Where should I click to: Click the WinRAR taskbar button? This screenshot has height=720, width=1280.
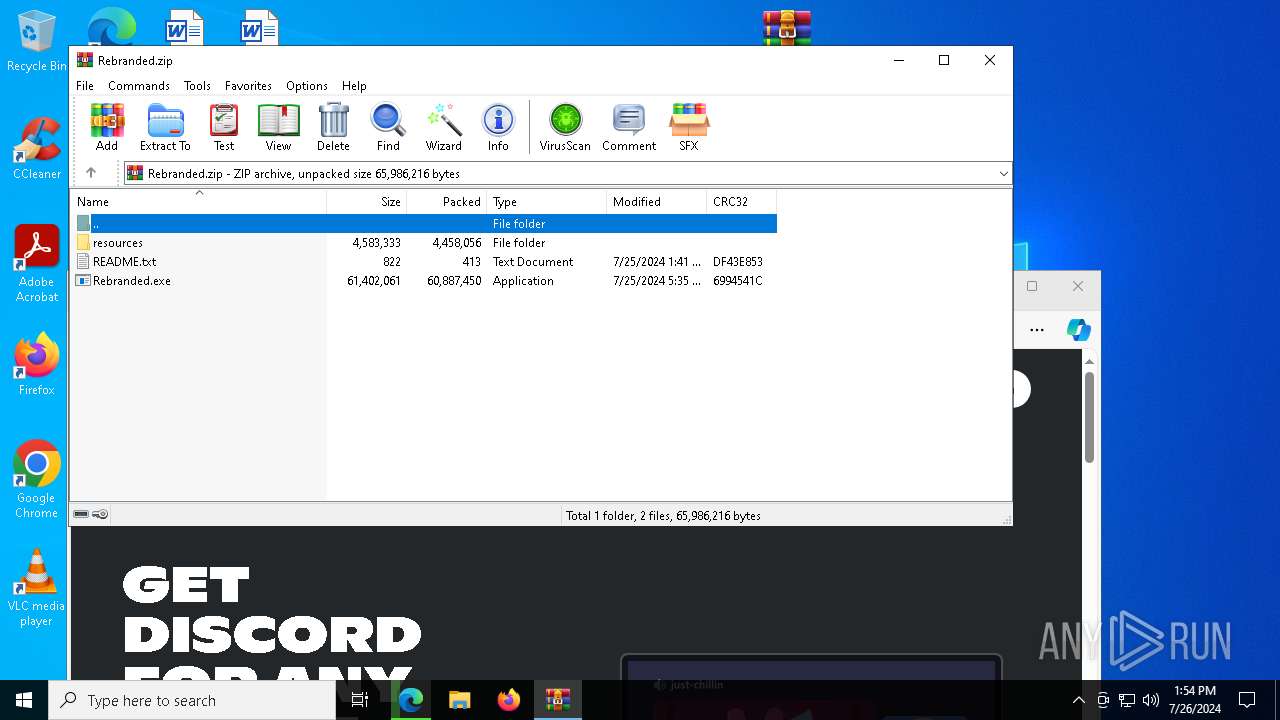point(558,700)
